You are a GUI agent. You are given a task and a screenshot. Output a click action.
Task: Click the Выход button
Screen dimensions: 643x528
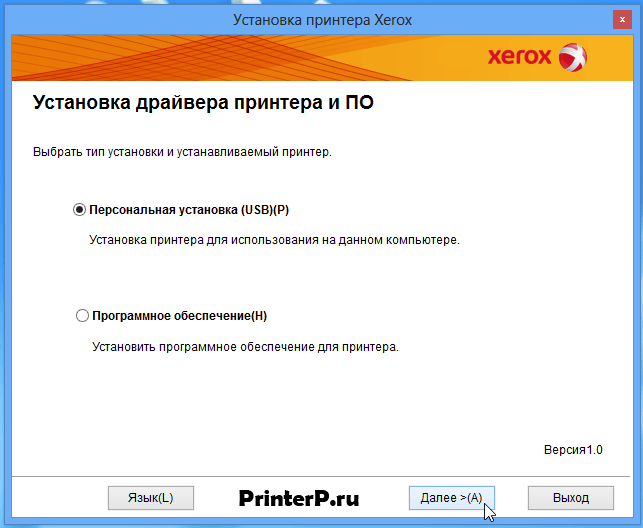click(571, 498)
